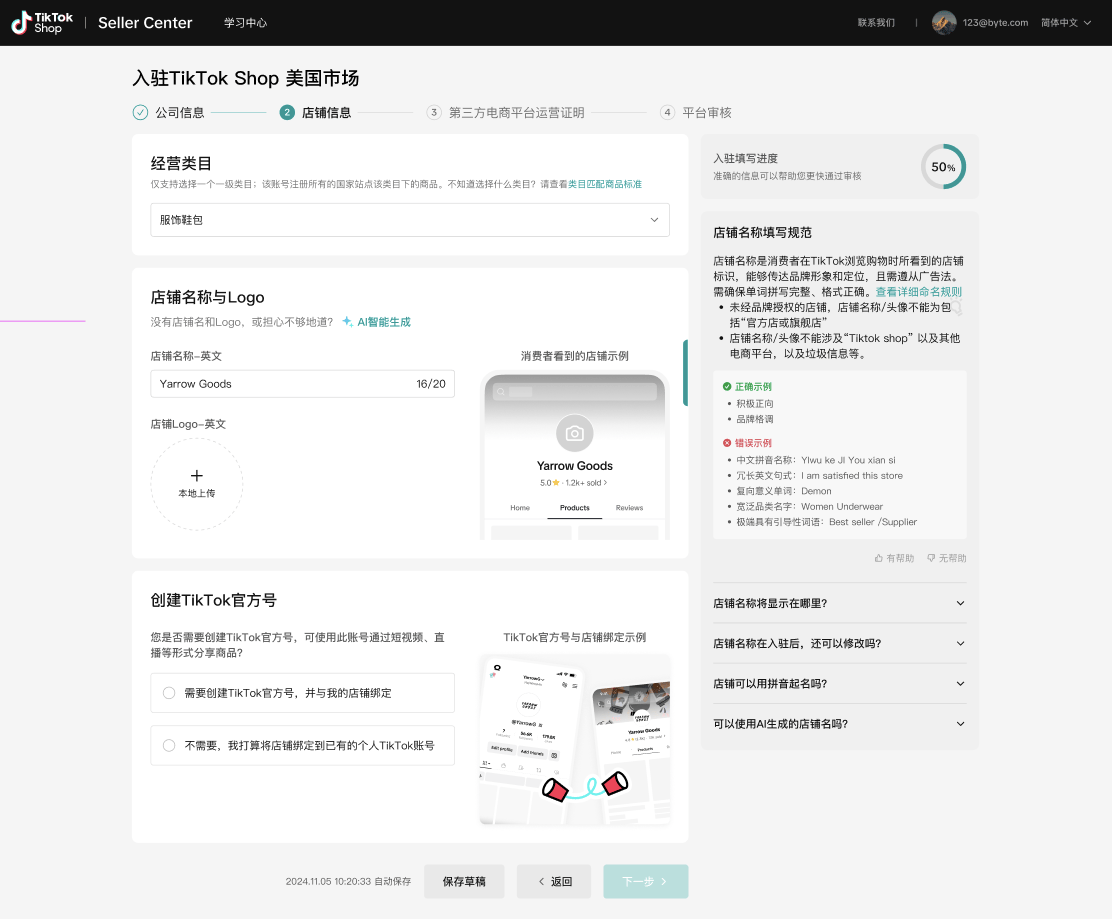Open 学习中心 in the top menu

(245, 22)
